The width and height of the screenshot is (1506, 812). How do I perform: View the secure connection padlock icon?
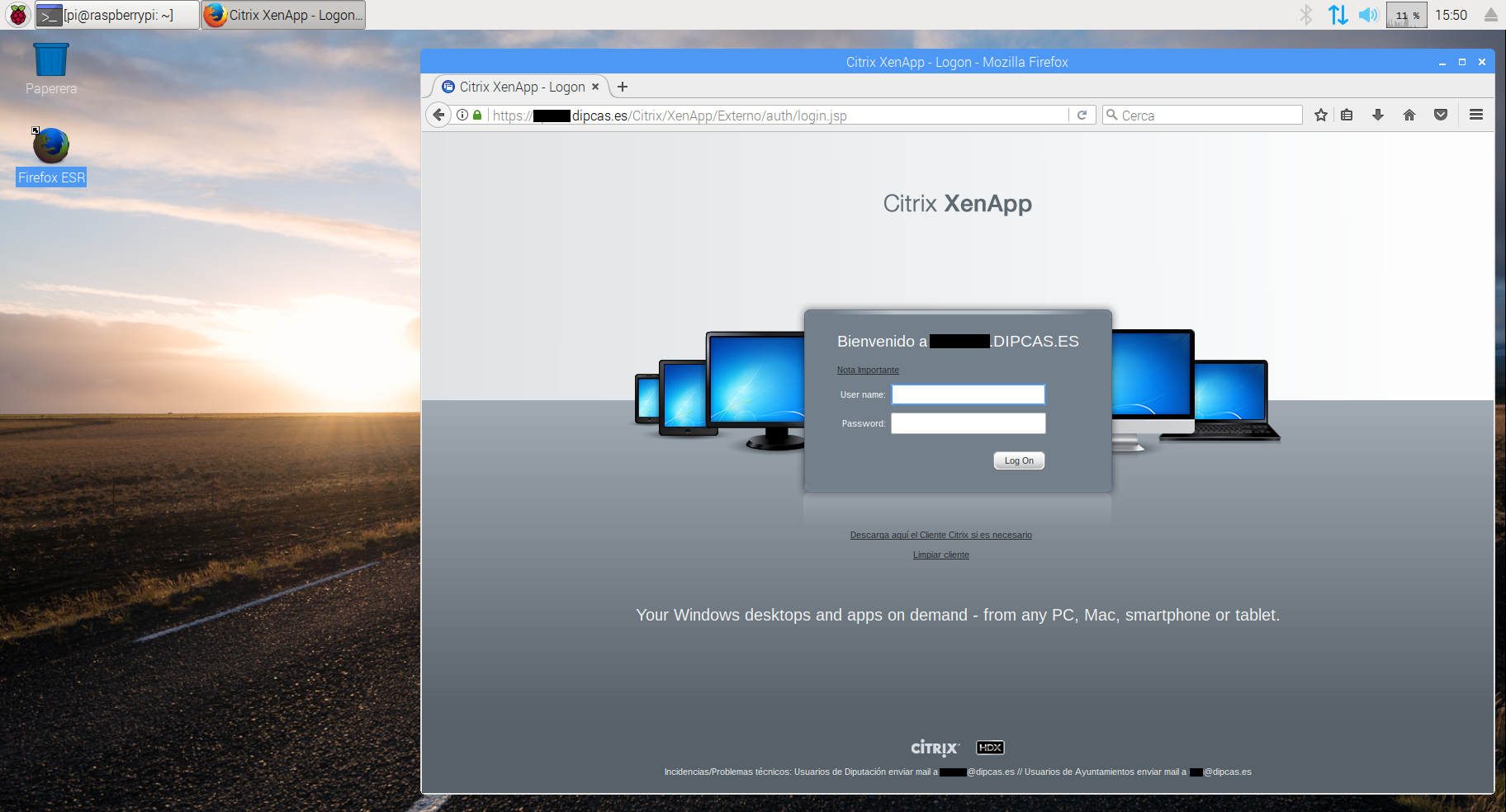pos(477,115)
